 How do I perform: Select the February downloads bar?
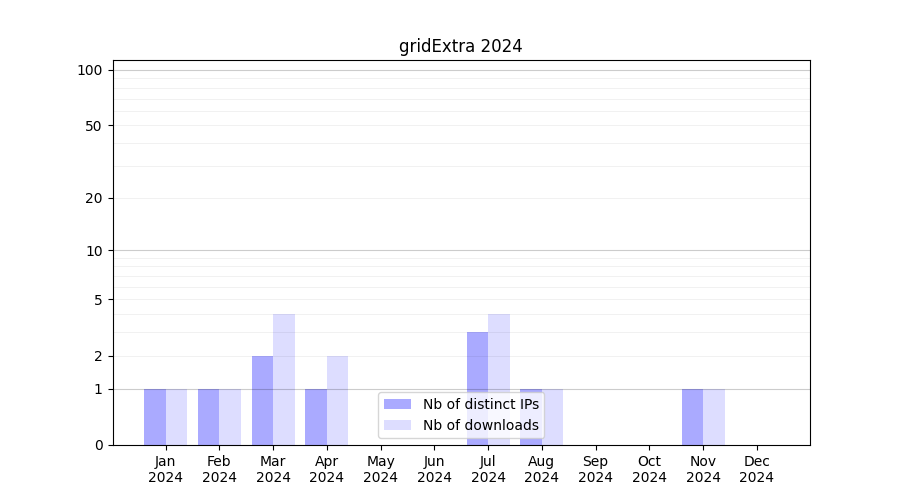coord(230,417)
